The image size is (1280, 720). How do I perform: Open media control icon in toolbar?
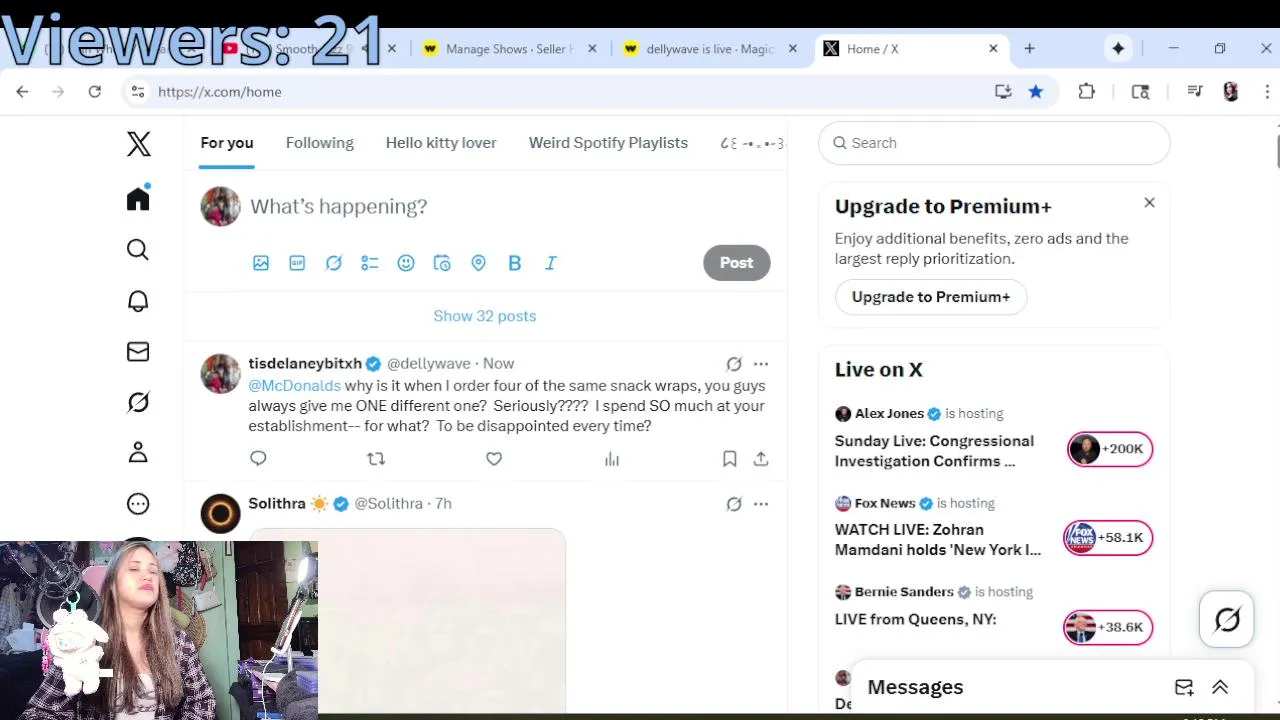pyautogui.click(x=1195, y=92)
